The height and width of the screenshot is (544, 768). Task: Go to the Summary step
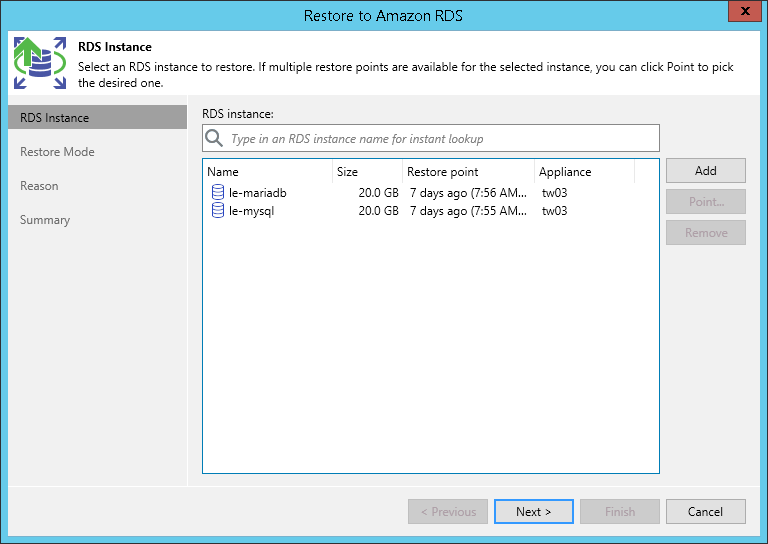tap(45, 220)
